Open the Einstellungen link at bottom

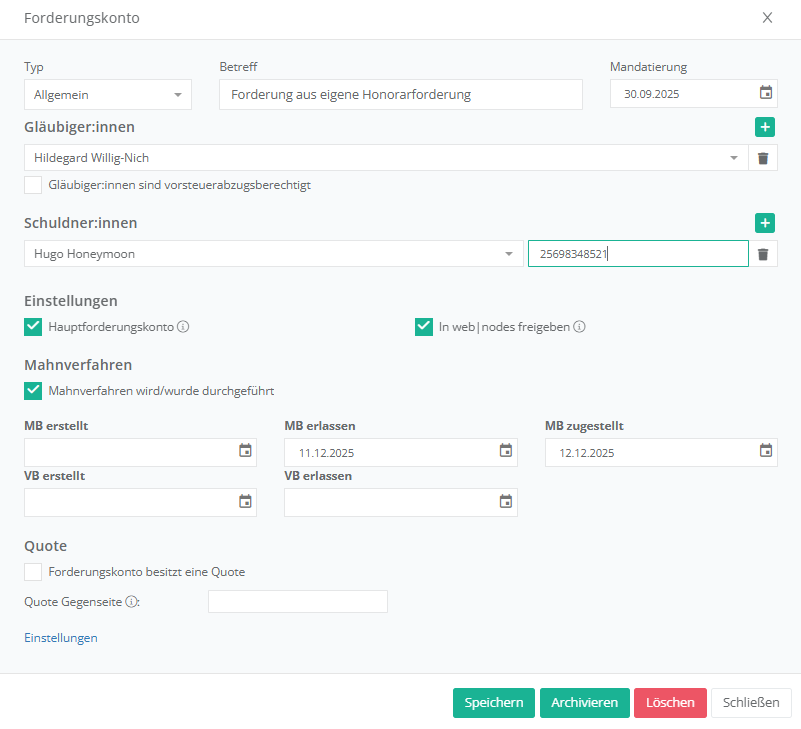click(61, 638)
